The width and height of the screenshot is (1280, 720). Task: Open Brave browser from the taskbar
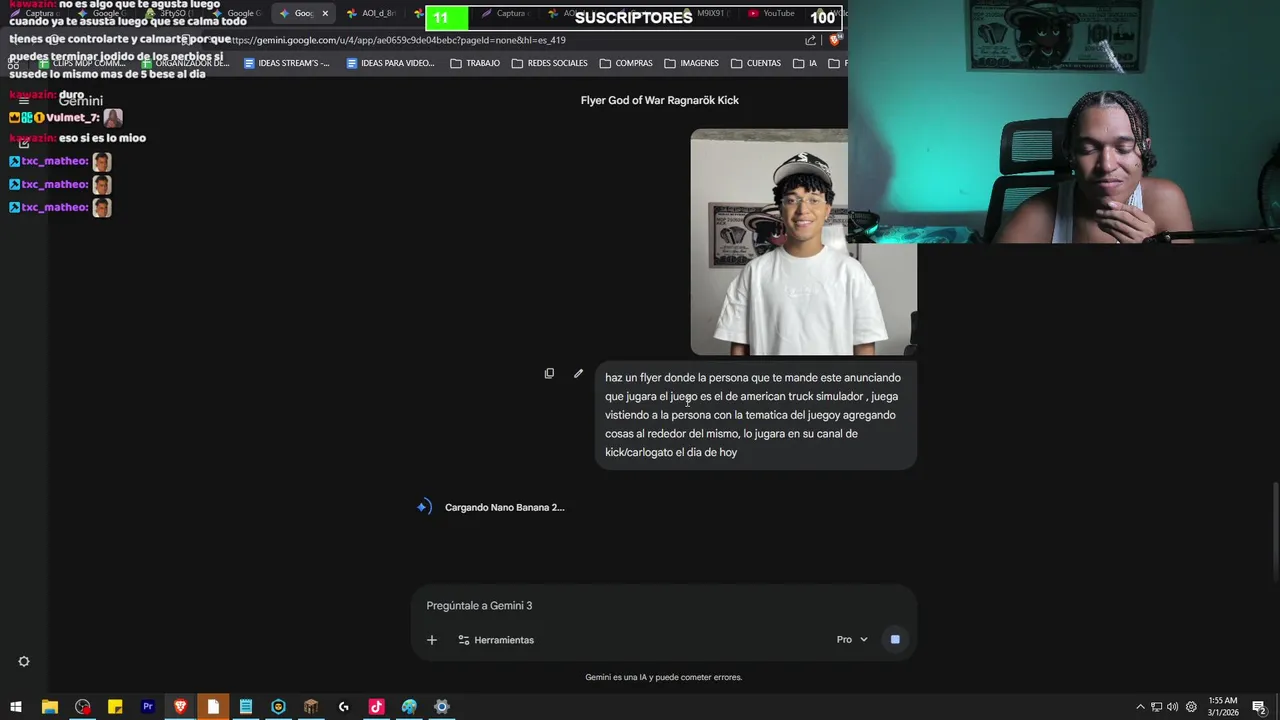(180, 707)
